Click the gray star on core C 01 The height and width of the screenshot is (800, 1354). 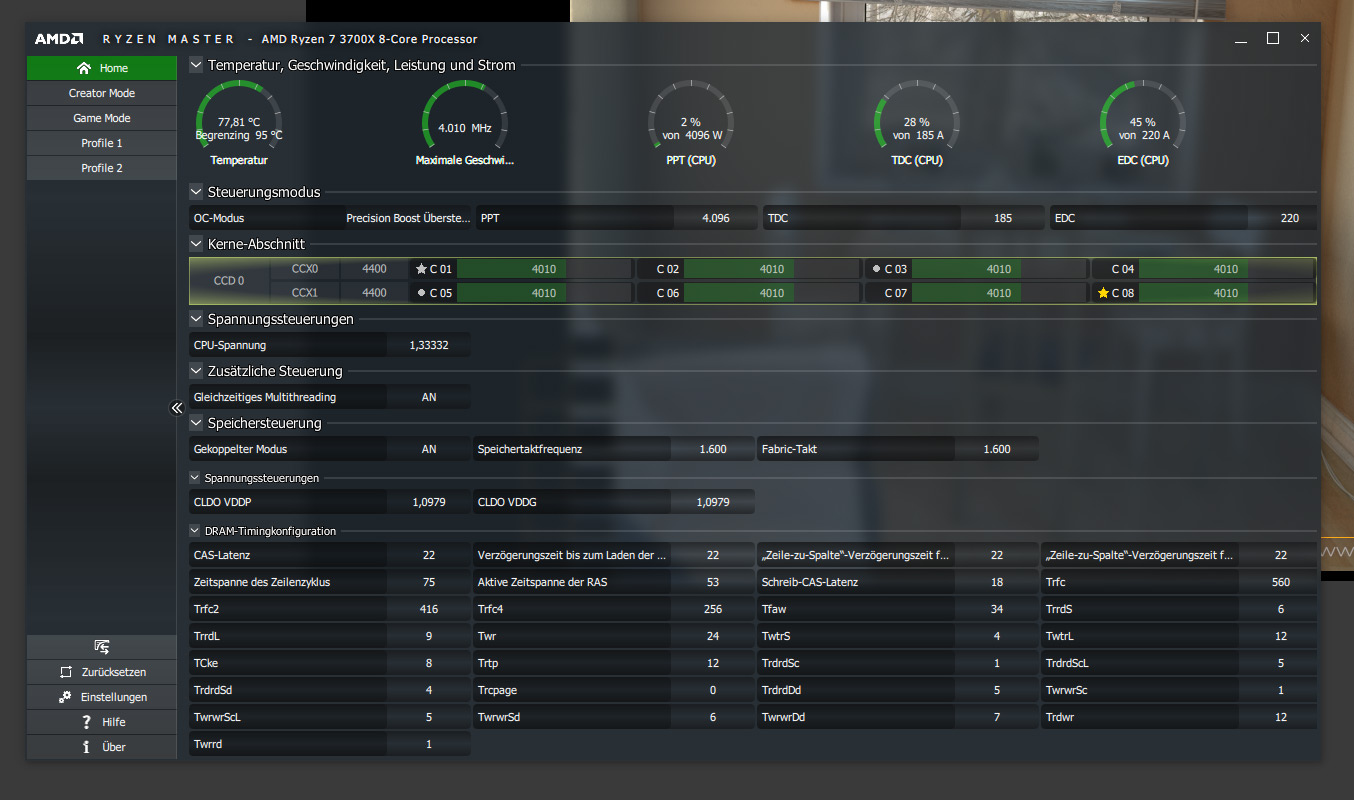[x=421, y=269]
